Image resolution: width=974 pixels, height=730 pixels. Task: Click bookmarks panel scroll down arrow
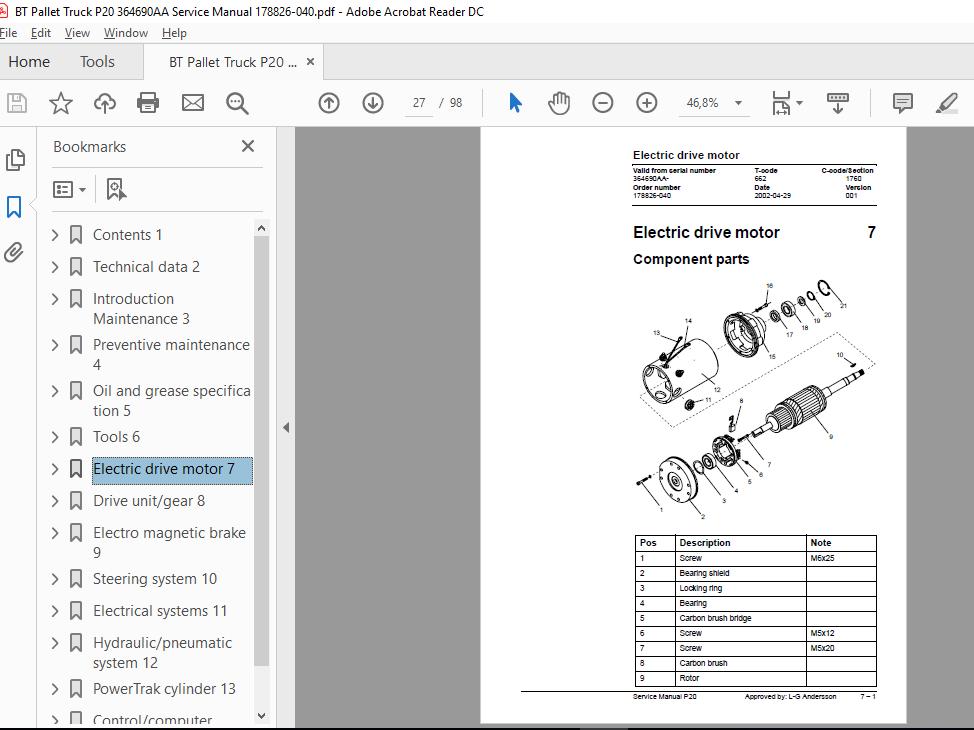262,716
